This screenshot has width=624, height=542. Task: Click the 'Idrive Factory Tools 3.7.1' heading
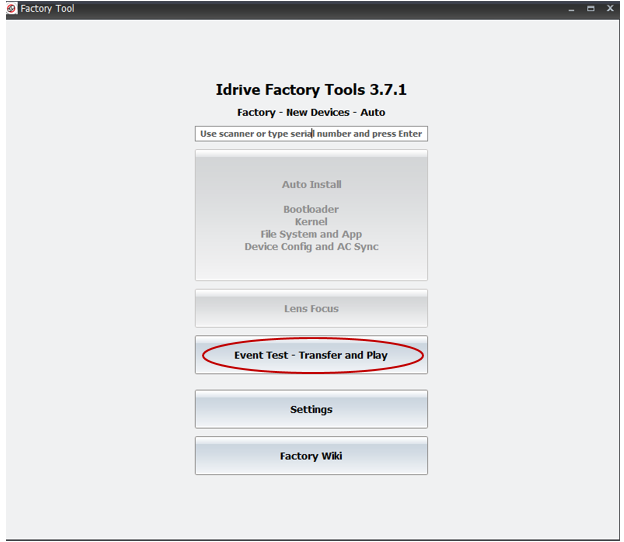(311, 90)
